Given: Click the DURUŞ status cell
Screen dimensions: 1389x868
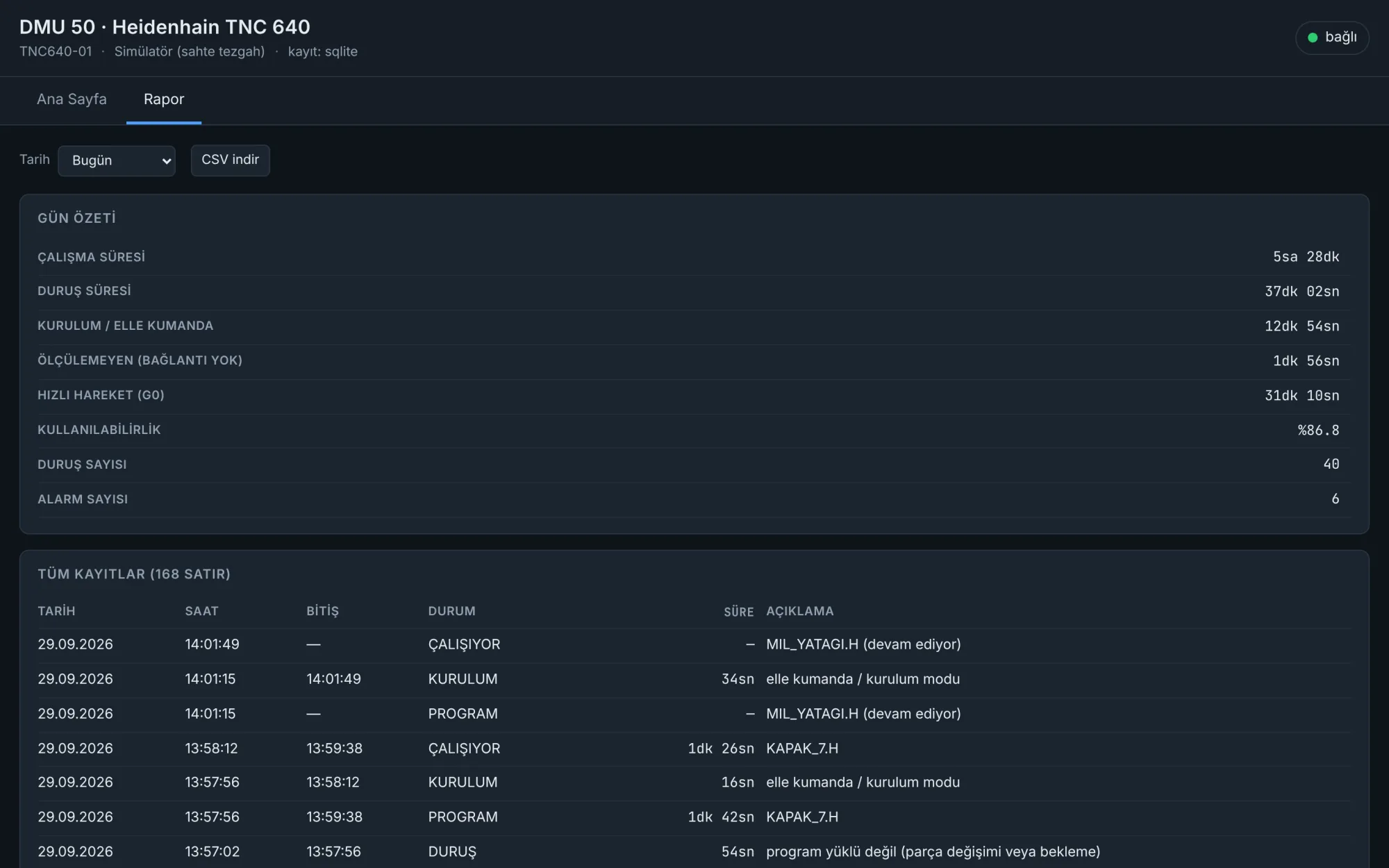Looking at the screenshot, I should click(x=452, y=852).
